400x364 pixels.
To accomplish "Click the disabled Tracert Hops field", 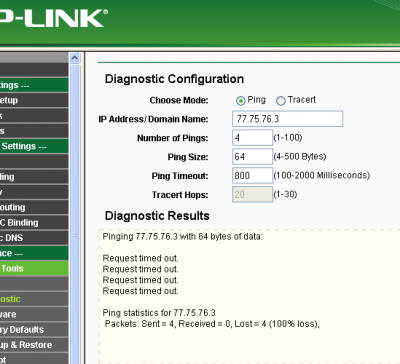I will 252,194.
